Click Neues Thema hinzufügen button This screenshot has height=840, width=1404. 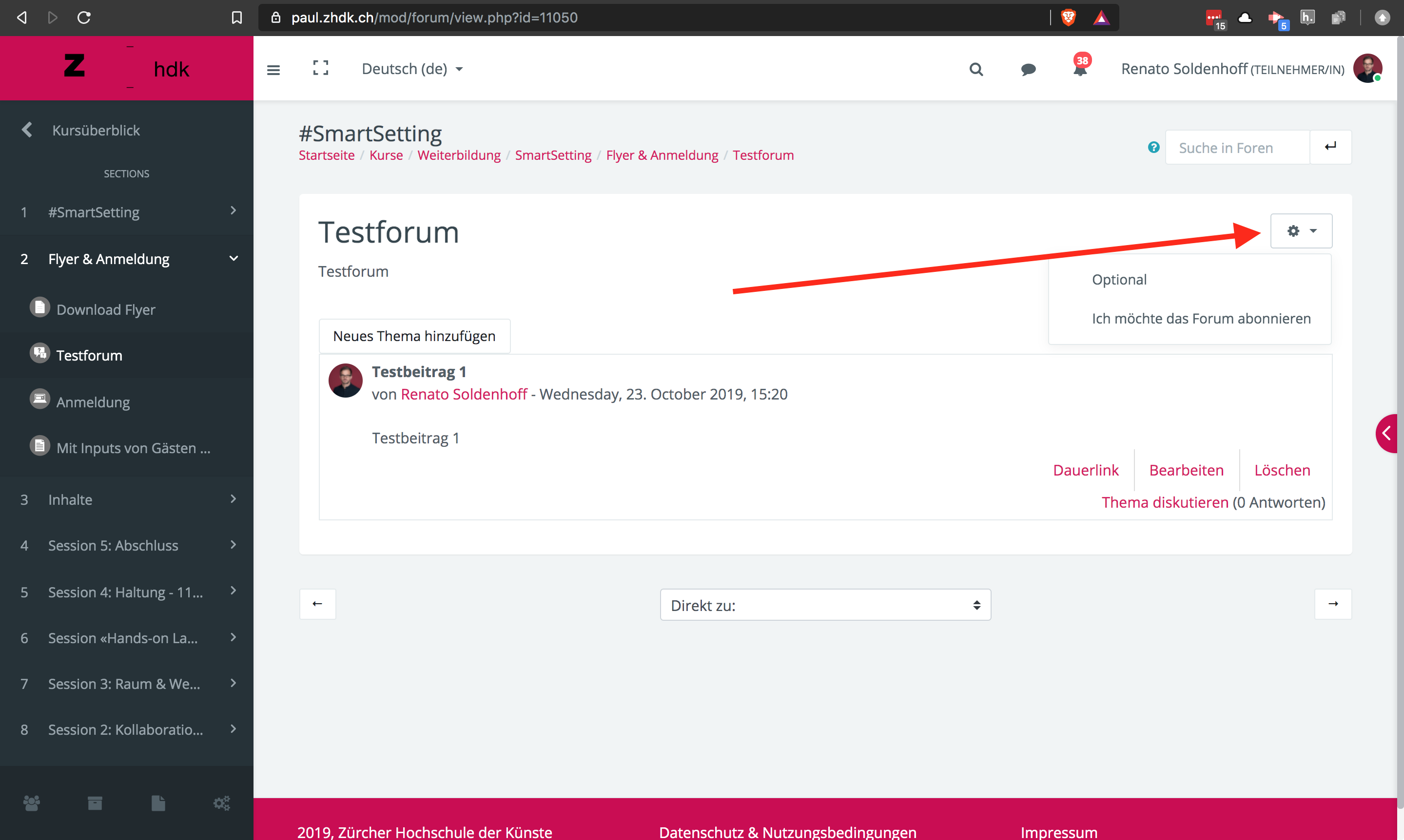[414, 336]
